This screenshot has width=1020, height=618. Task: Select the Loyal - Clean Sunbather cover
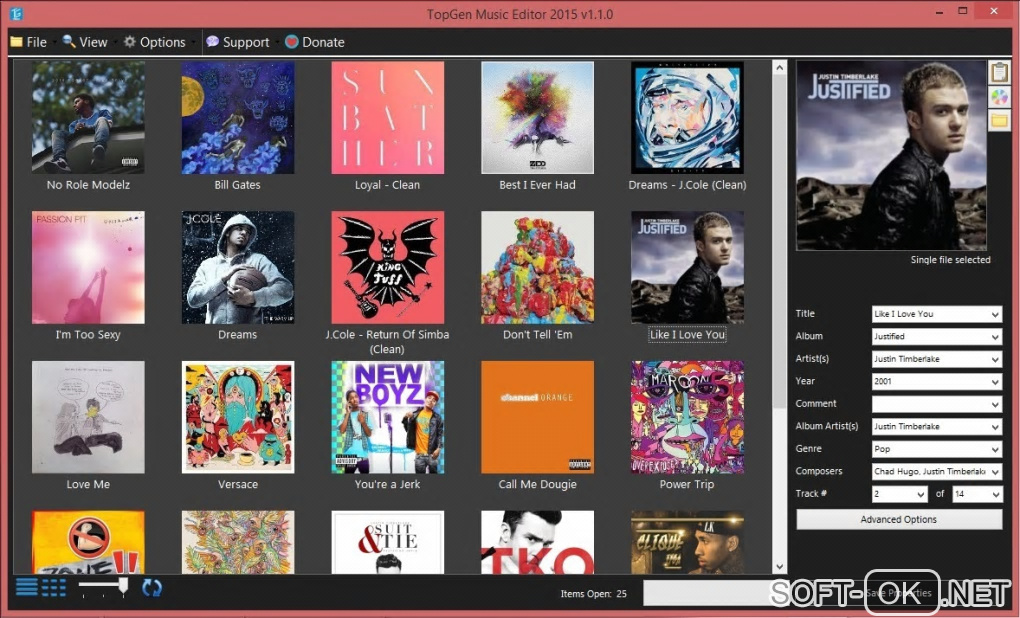388,117
